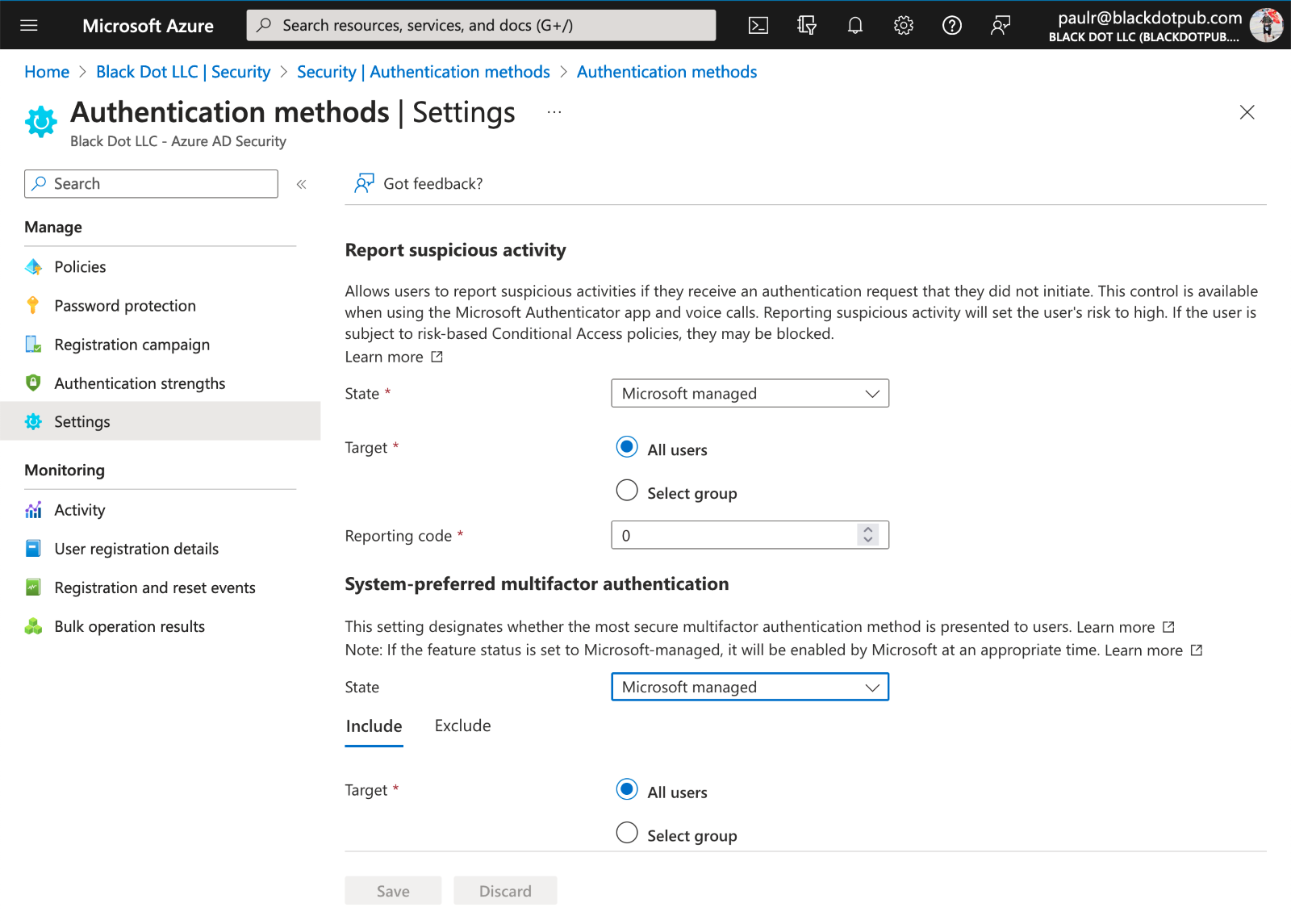Switch to the Exclude tab

pyautogui.click(x=462, y=726)
